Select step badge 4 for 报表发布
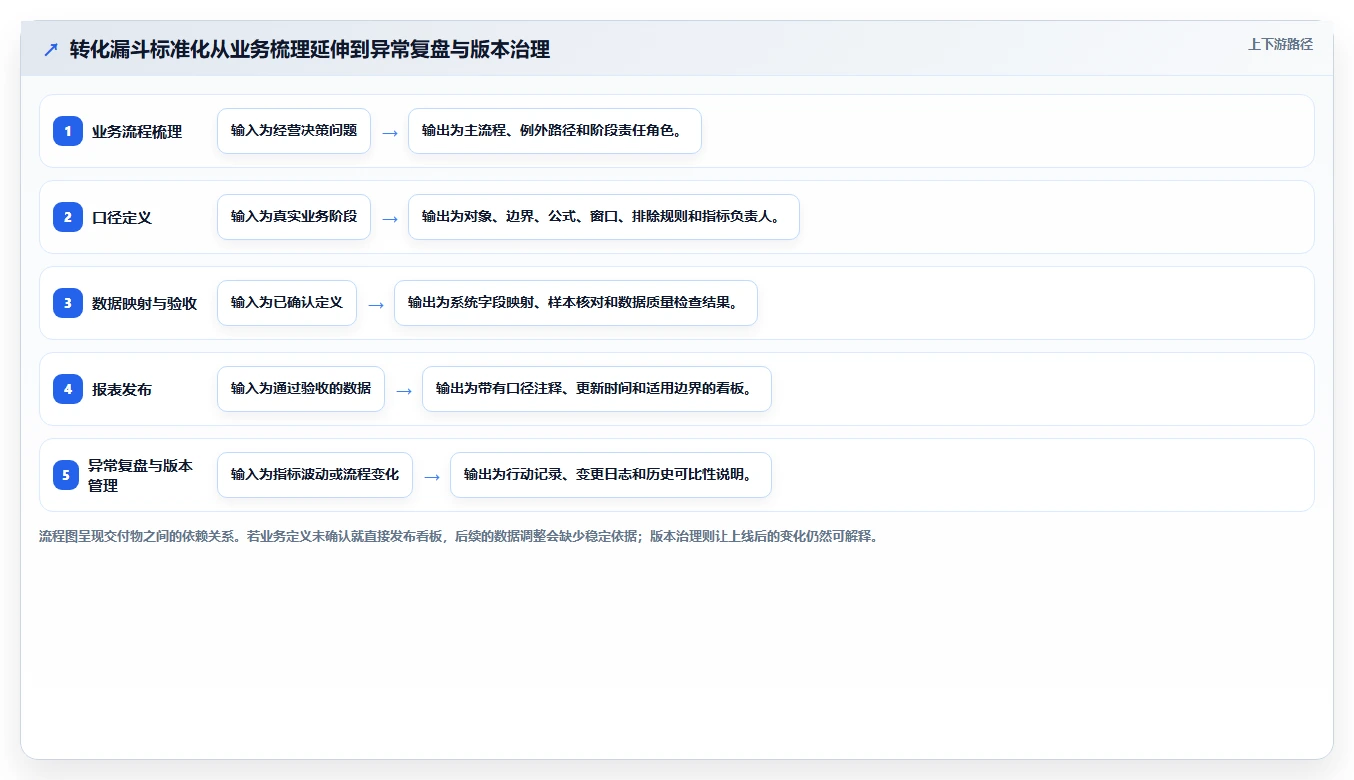 [x=68, y=389]
